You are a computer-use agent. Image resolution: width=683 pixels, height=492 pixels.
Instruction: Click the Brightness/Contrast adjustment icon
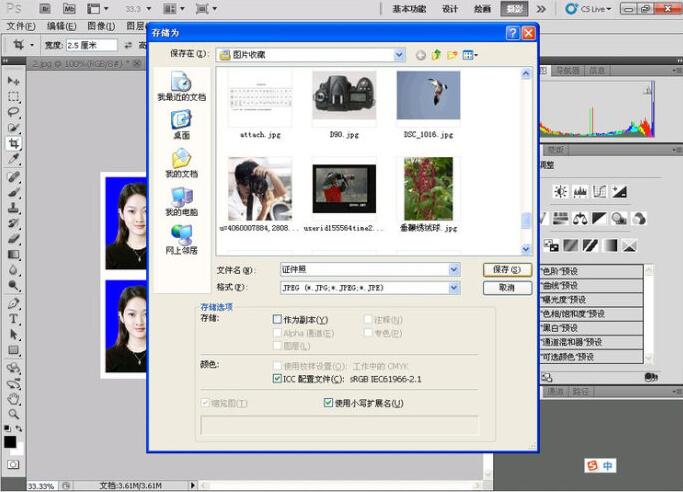(x=560, y=191)
